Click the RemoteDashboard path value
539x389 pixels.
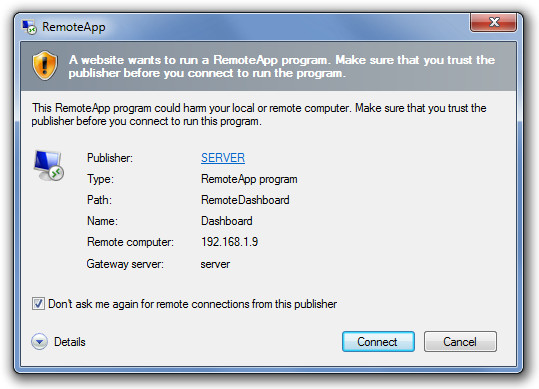[245, 200]
